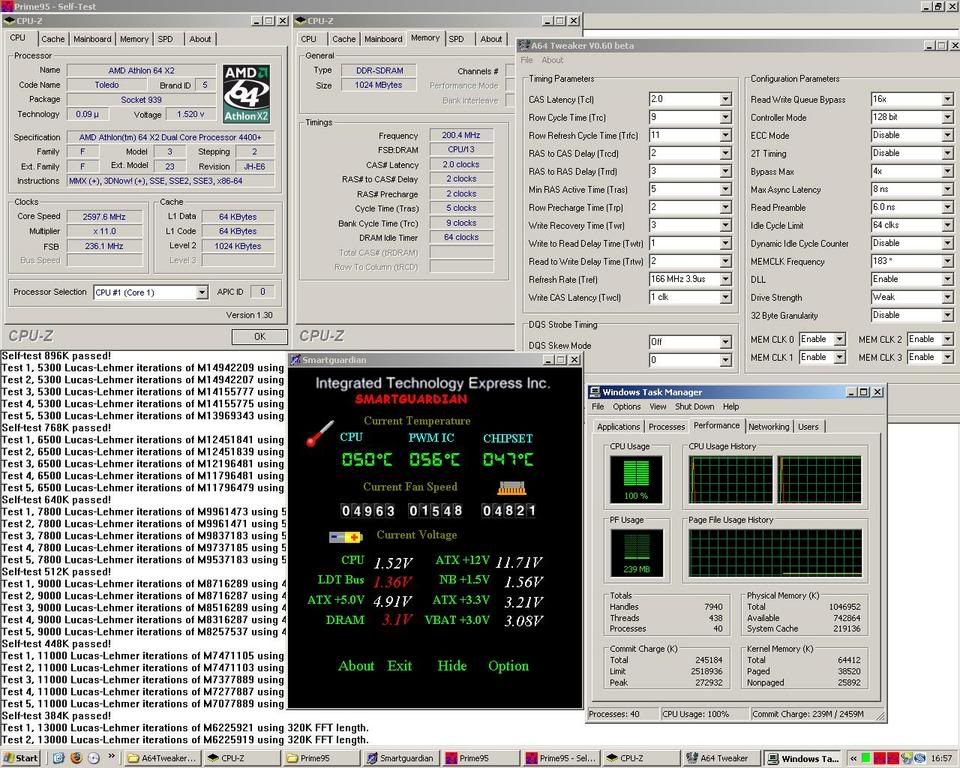Click the first red Prime95 tray icon
This screenshot has width=960, height=768.
(x=879, y=758)
